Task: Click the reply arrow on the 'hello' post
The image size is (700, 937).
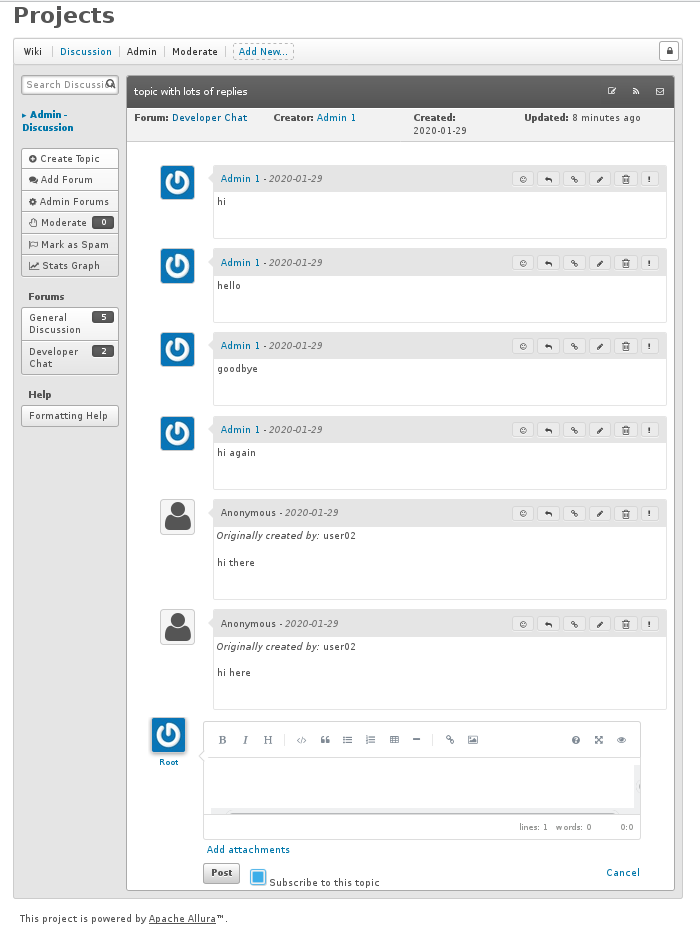Action: tap(548, 263)
